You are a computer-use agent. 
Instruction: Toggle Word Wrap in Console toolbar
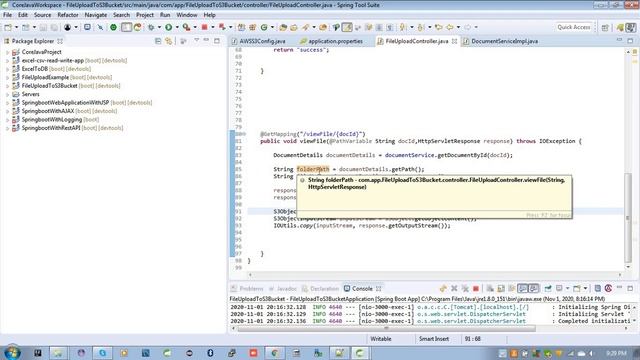(512, 289)
